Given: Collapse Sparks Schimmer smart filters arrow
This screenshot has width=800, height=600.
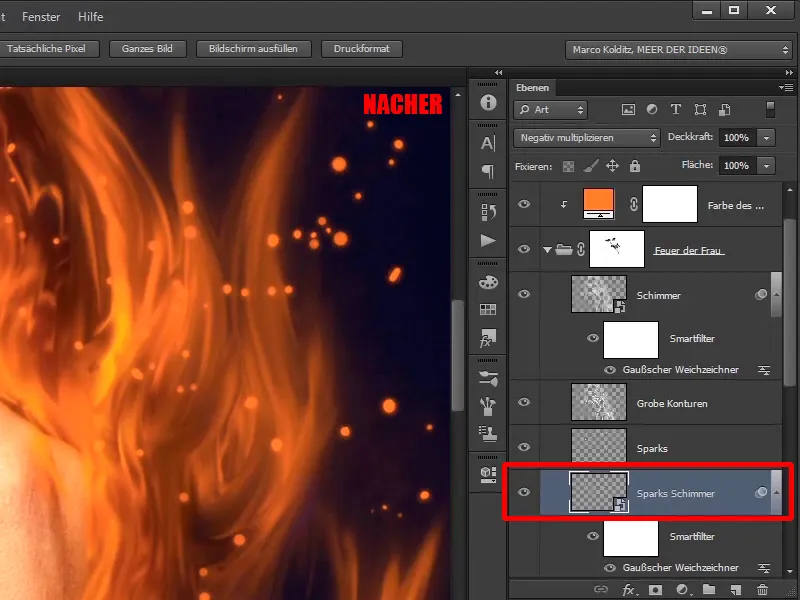Looking at the screenshot, I should pos(776,492).
